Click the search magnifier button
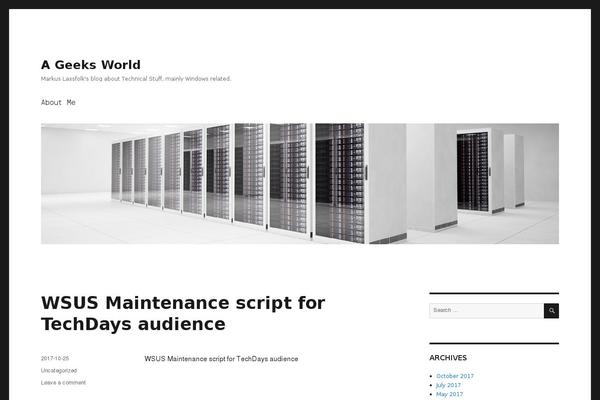Viewport: 600px width, 400px height. pos(551,310)
